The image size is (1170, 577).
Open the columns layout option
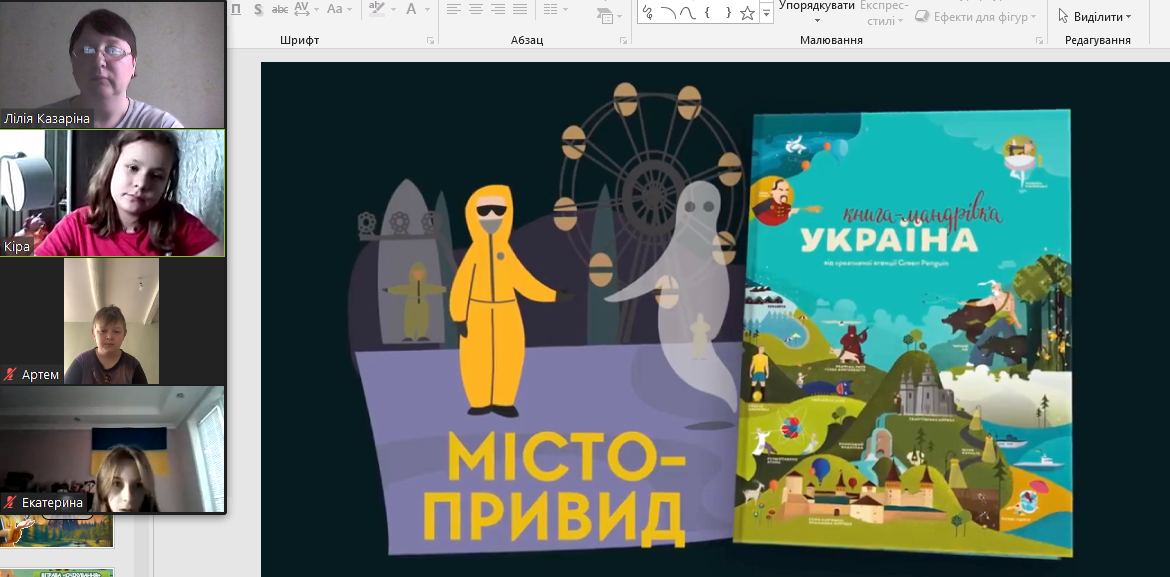[x=551, y=9]
